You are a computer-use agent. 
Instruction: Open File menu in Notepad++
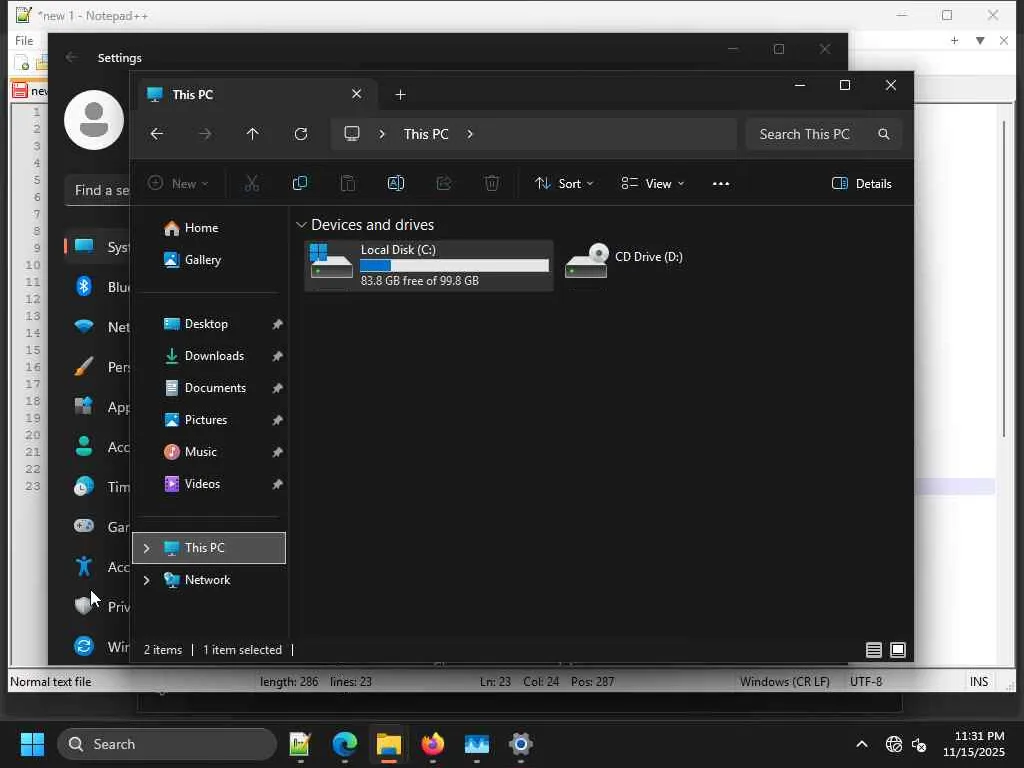[x=24, y=40]
